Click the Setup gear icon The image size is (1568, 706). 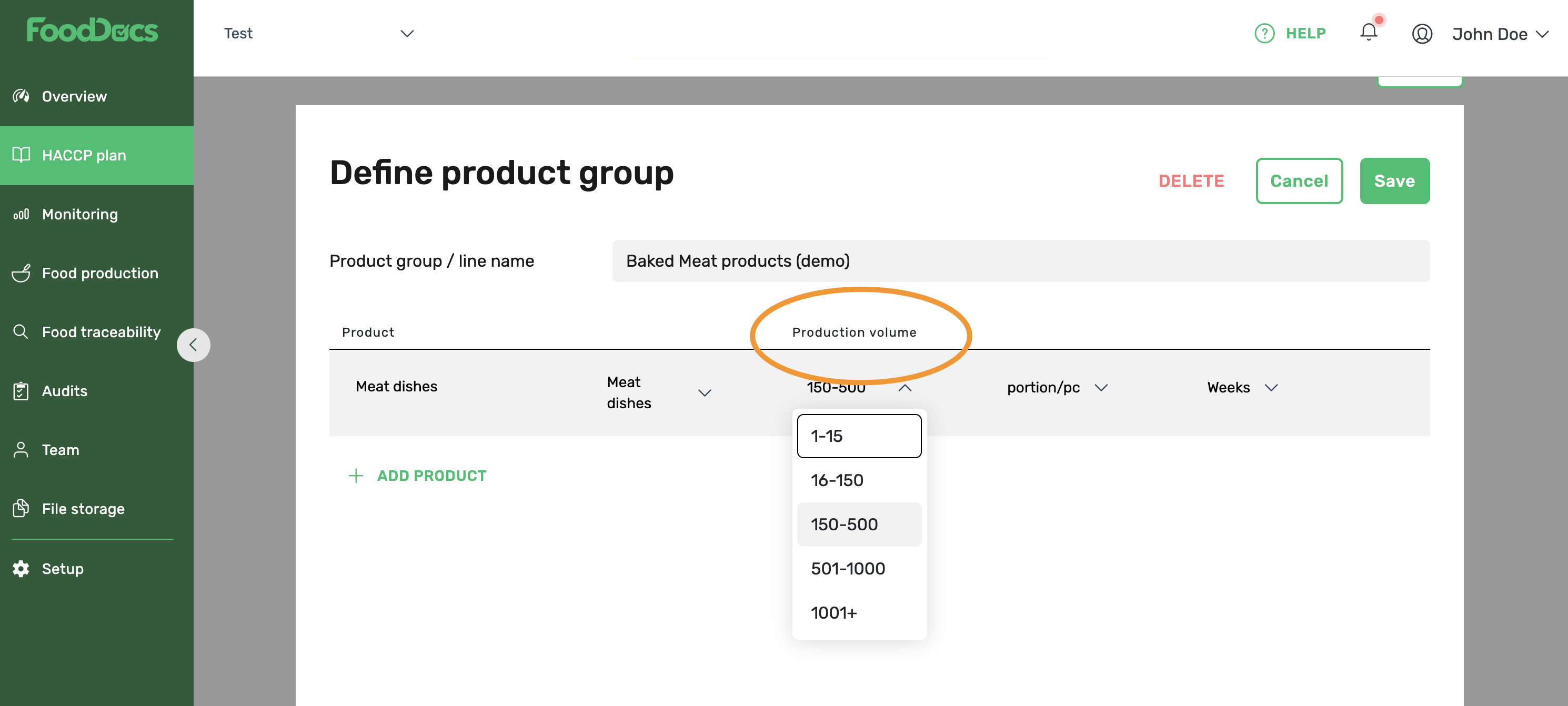click(x=21, y=569)
